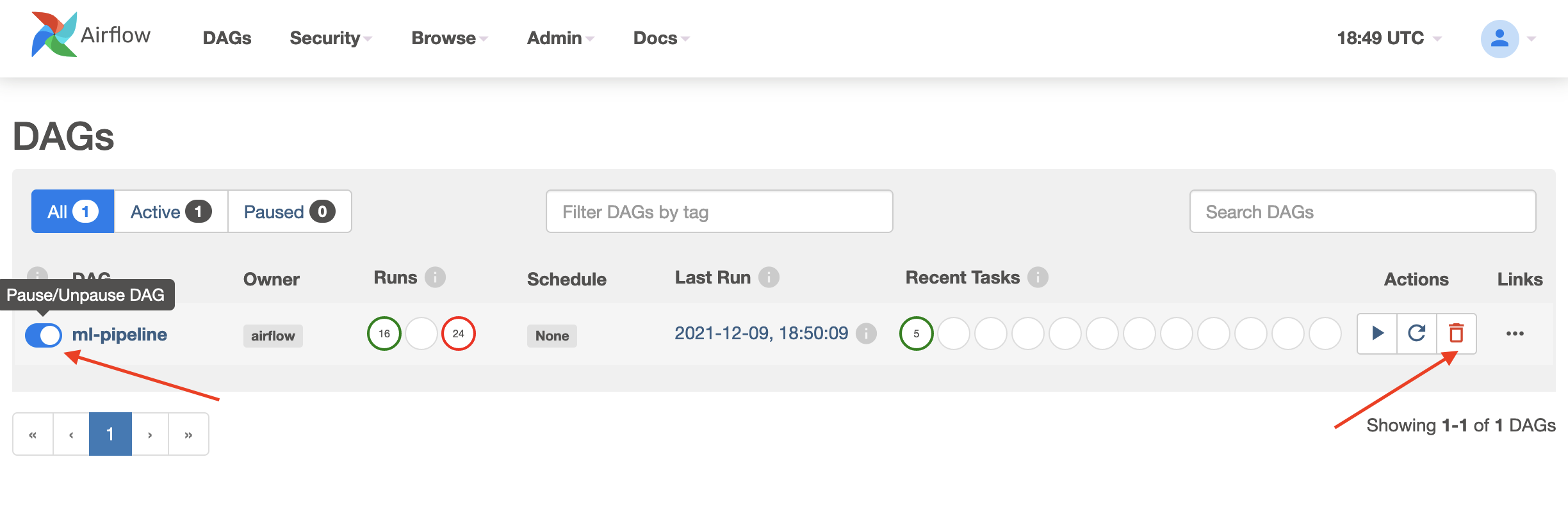Click the info icon beside Last Run header
Image resolution: width=1568 pixels, height=530 pixels.
(769, 277)
